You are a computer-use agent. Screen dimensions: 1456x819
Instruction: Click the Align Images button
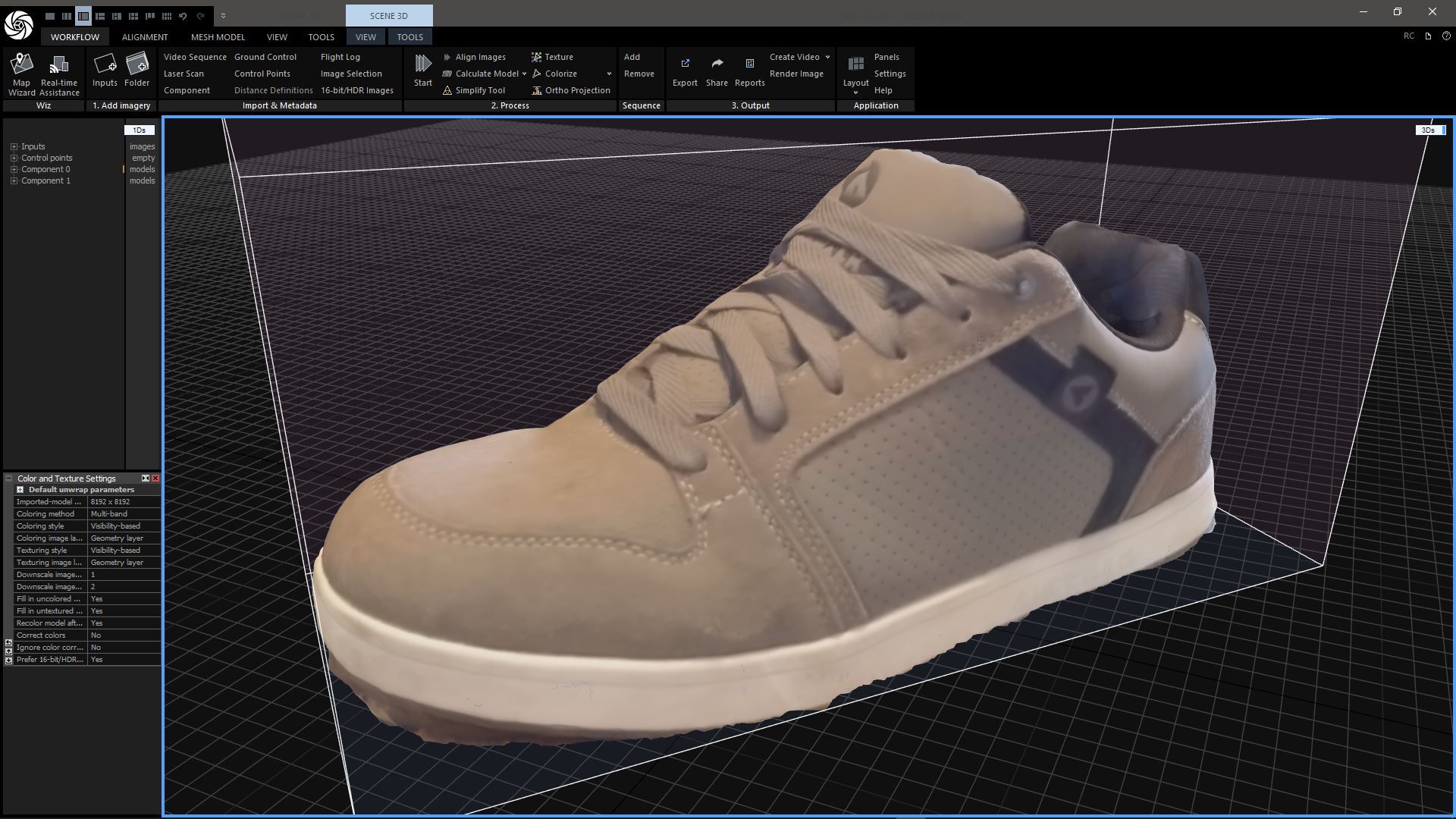point(479,57)
